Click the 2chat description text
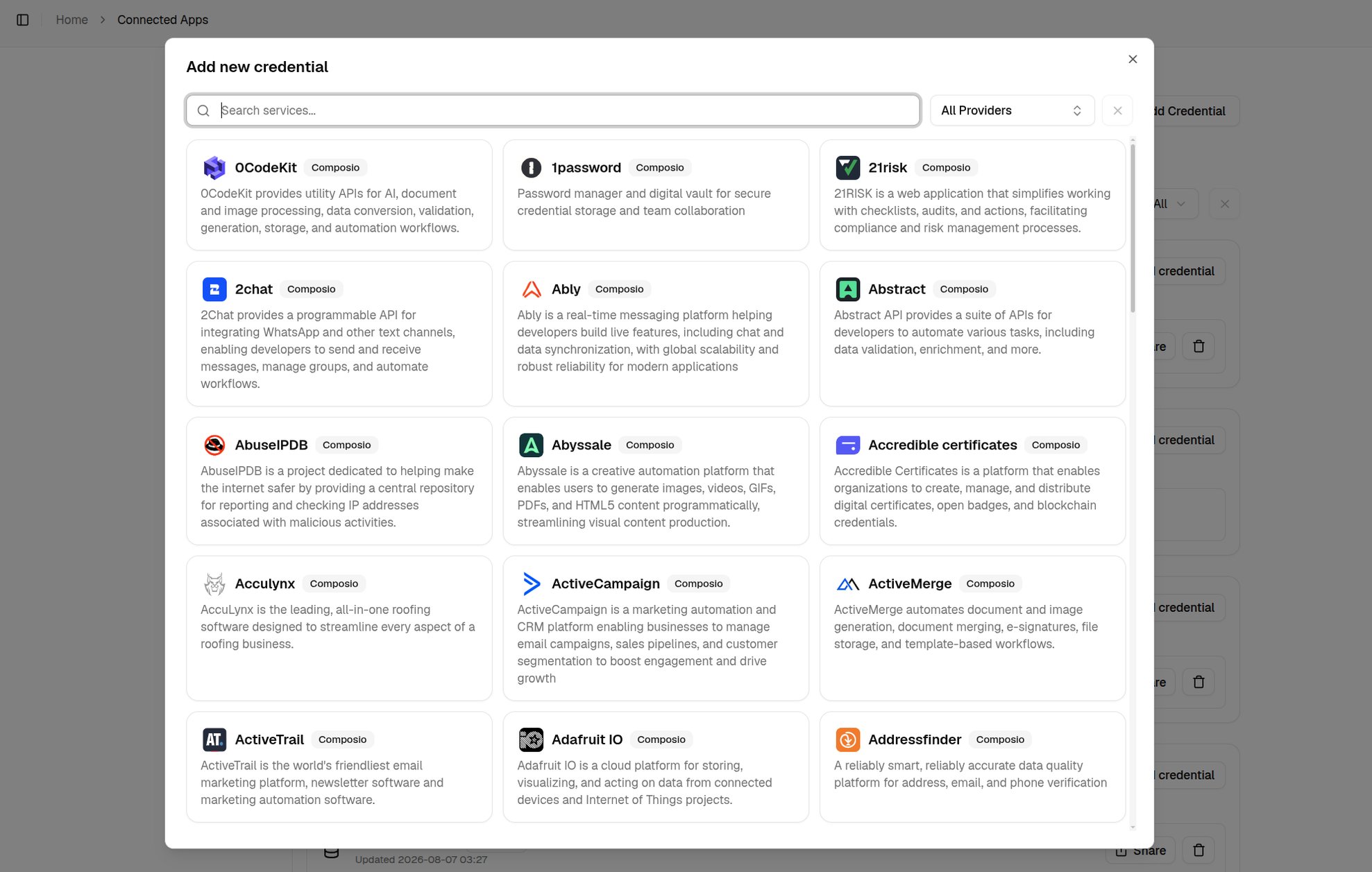Screen dimensions: 1372x872 (x=328, y=350)
